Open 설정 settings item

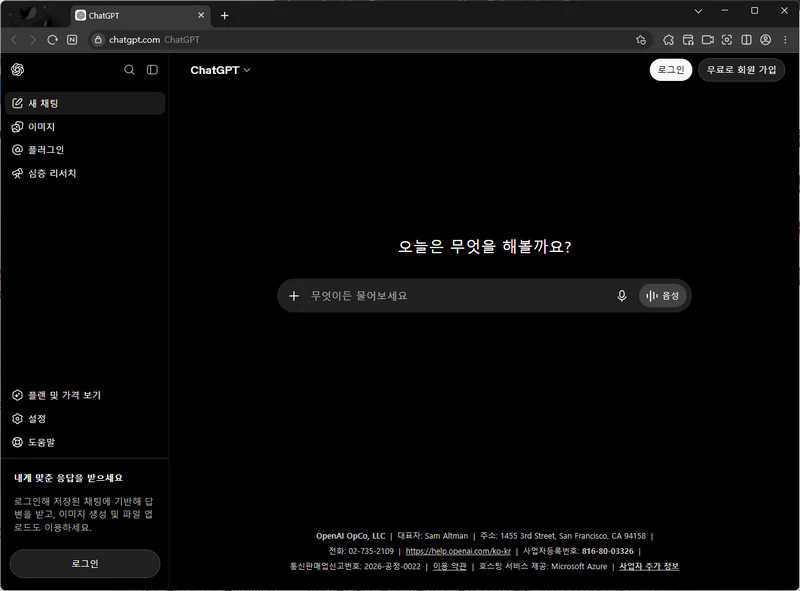pos(85,418)
